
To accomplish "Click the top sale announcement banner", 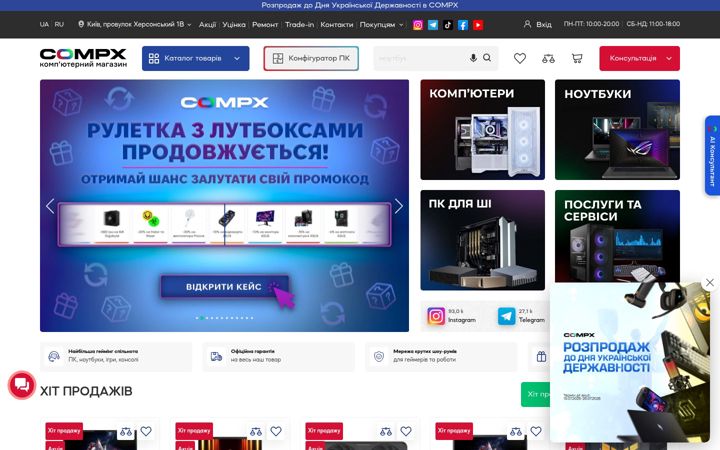I will [x=360, y=6].
